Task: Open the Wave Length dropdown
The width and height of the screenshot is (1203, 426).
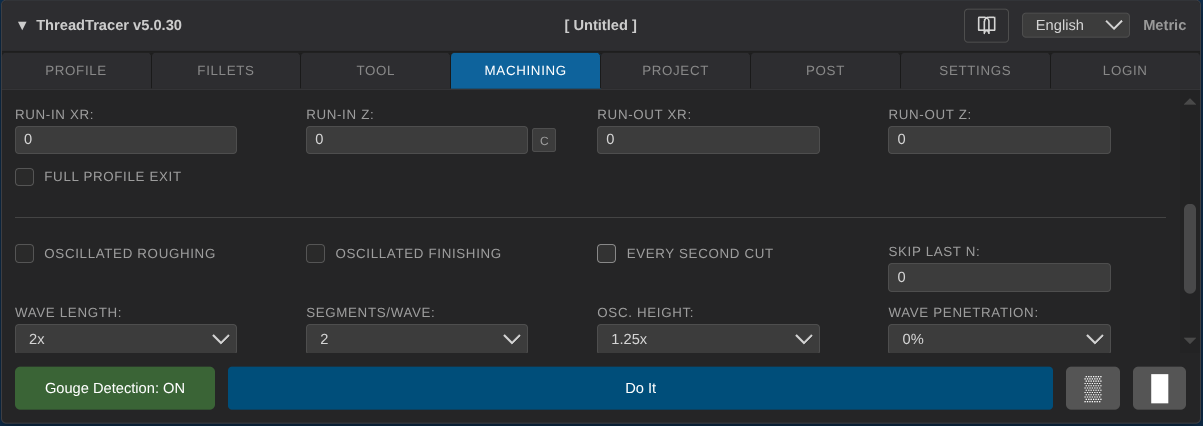Action: click(126, 339)
